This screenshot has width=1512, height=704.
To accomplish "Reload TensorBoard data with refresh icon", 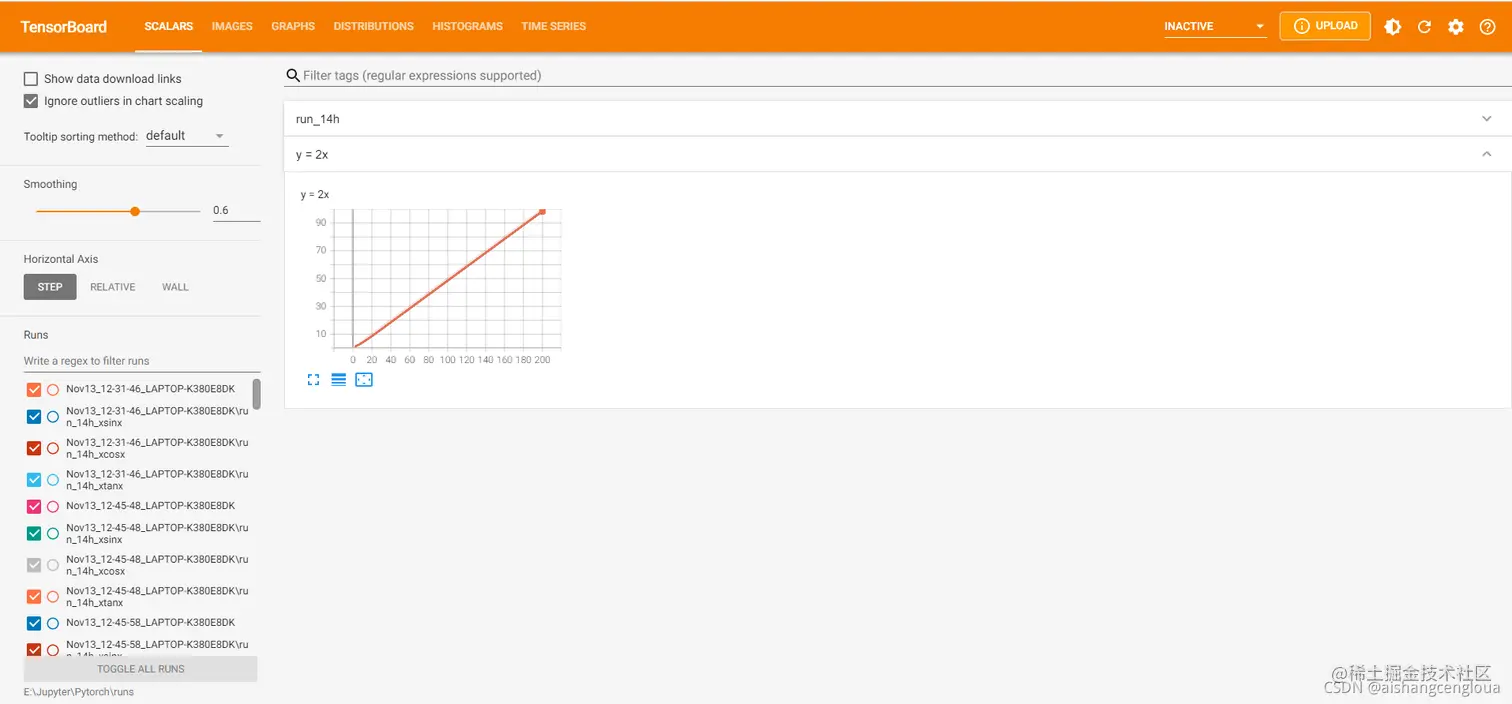I will (x=1424, y=27).
